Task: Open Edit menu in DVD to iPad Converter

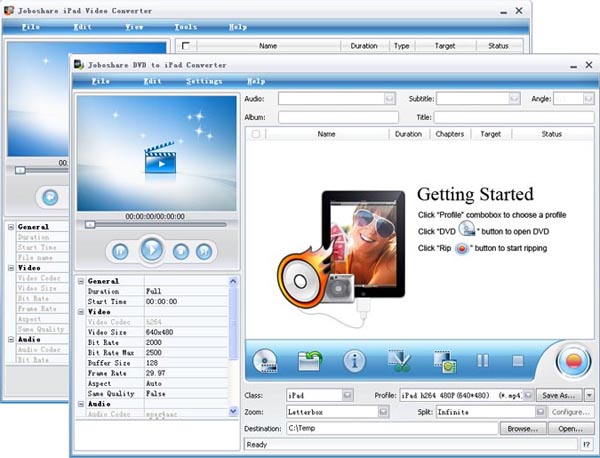Action: (x=152, y=81)
